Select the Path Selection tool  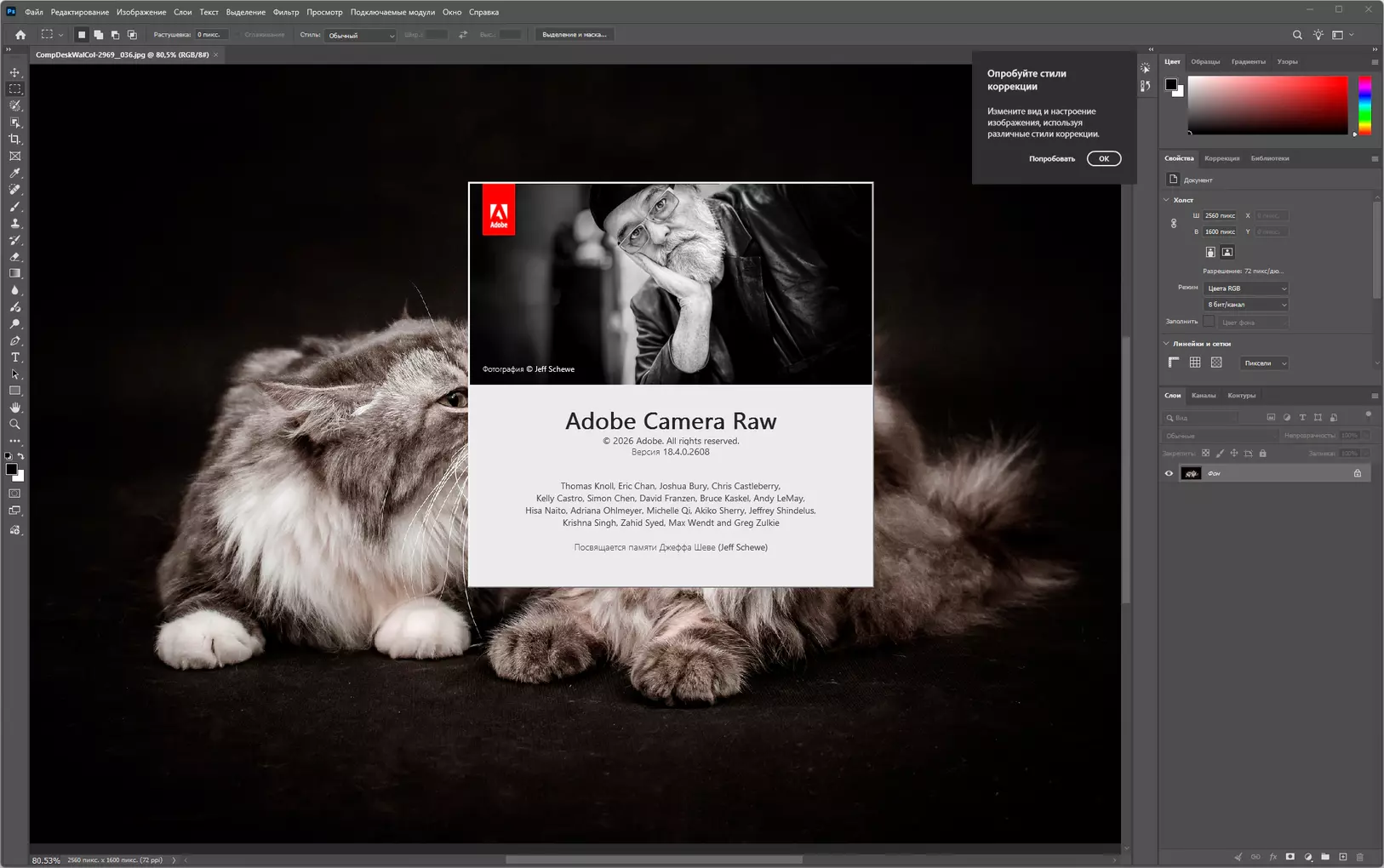click(x=15, y=374)
